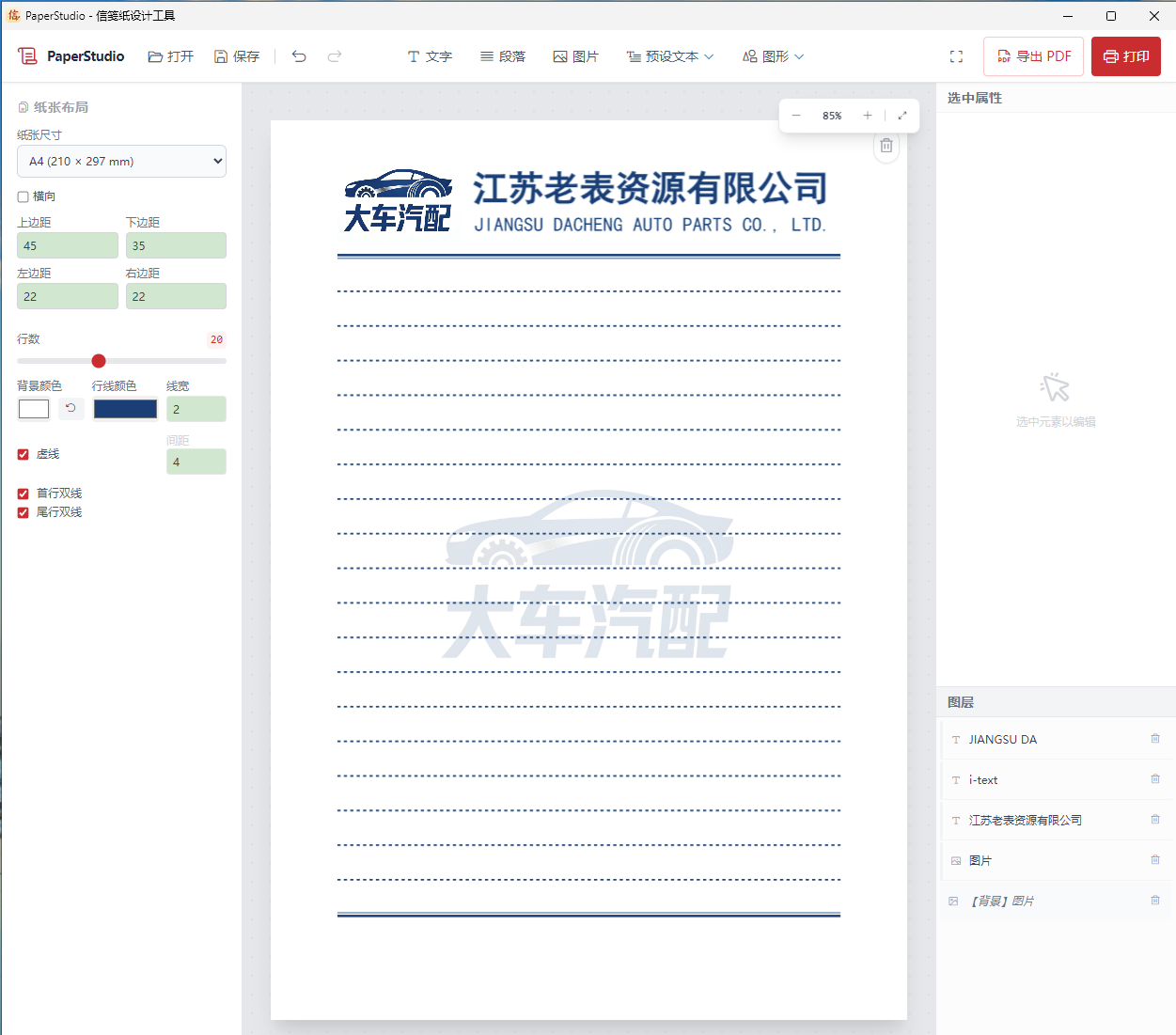Image resolution: width=1176 pixels, height=1035 pixels.
Task: Disable the 虚线 dashed line checkbox
Action: 23,454
